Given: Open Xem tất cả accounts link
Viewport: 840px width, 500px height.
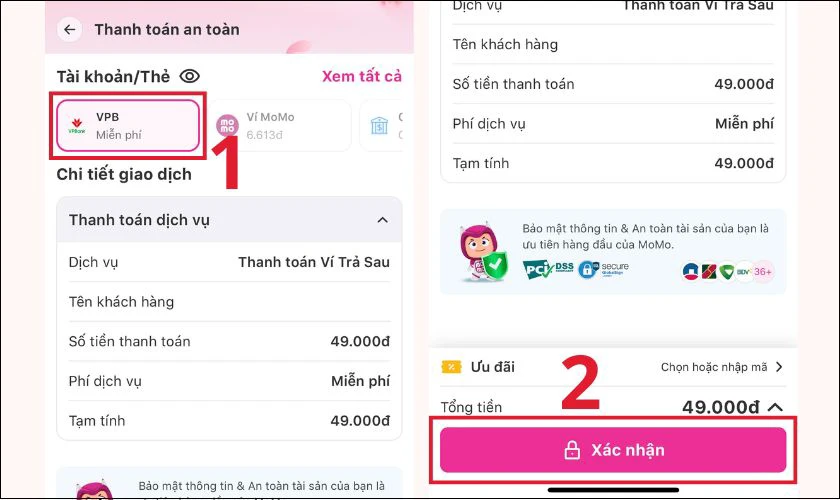Looking at the screenshot, I should [x=362, y=77].
